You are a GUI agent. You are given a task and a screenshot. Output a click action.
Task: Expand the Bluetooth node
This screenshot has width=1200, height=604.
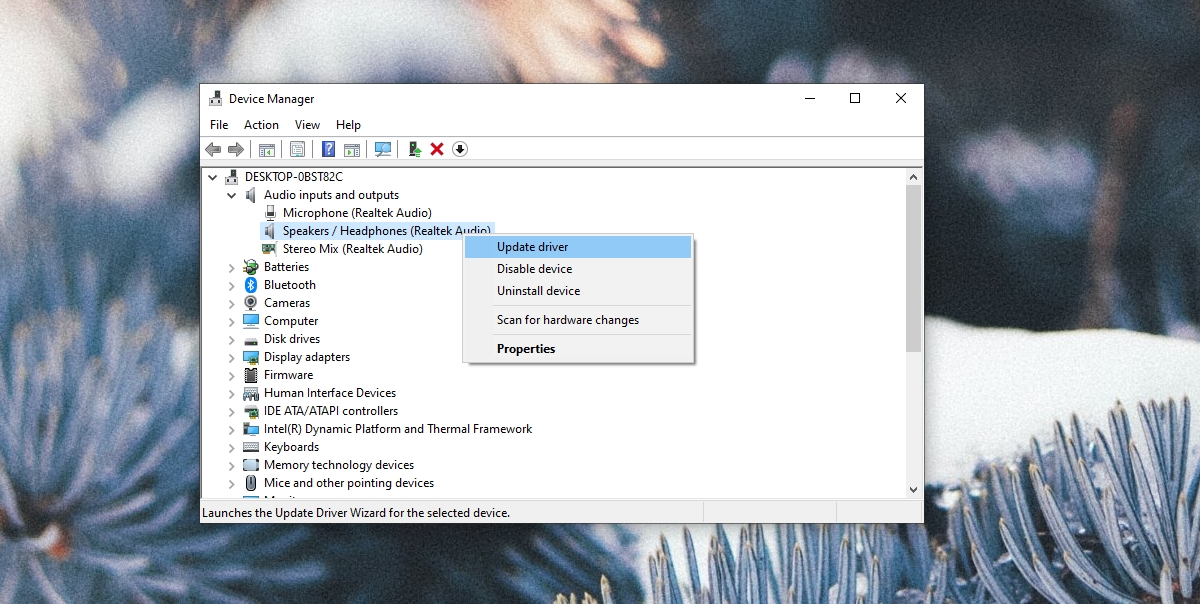tap(231, 285)
